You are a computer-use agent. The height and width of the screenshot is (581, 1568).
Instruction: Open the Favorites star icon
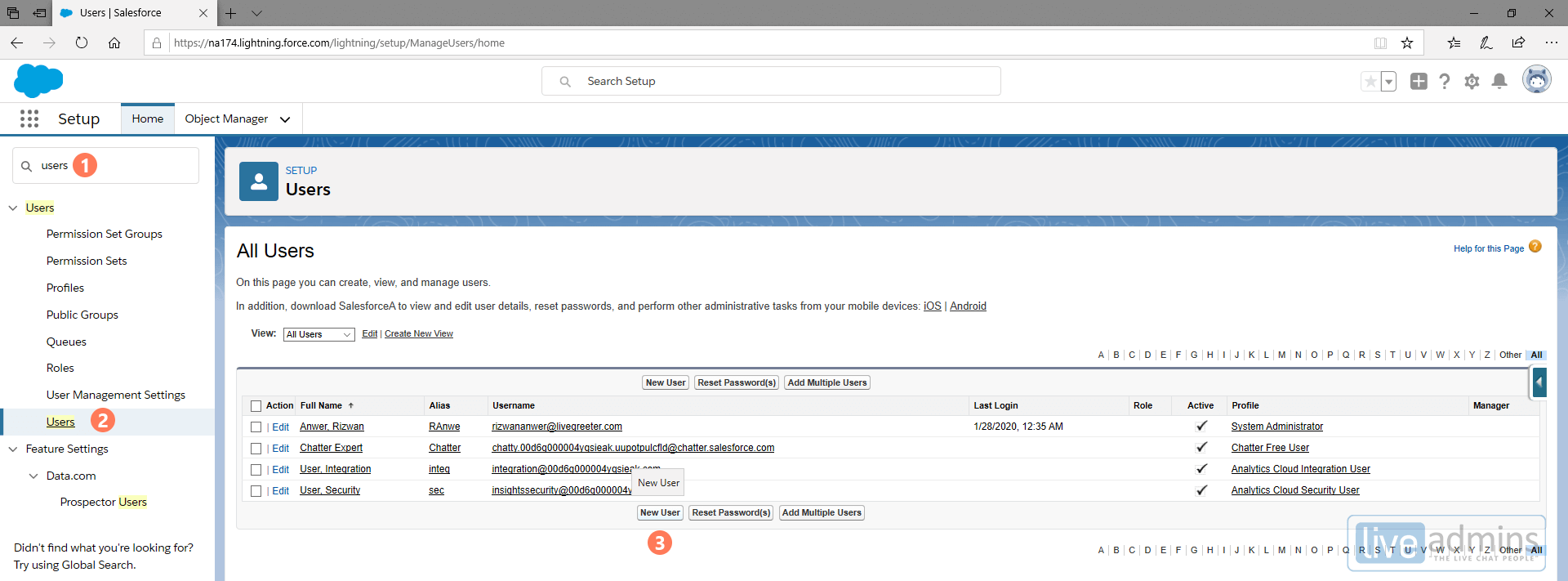(1370, 81)
